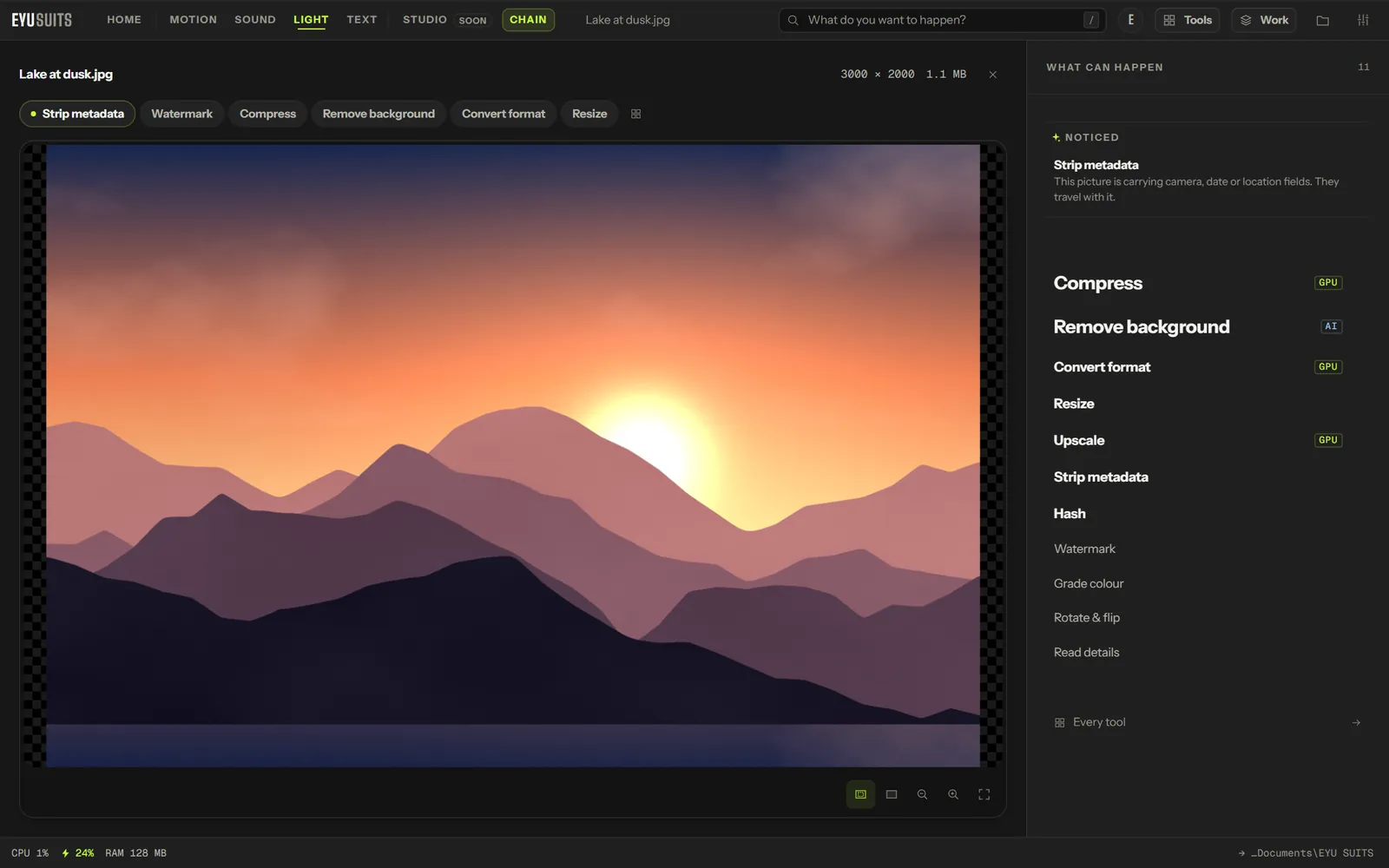Switch to the SOUND tab
1389x868 pixels.
coord(255,19)
